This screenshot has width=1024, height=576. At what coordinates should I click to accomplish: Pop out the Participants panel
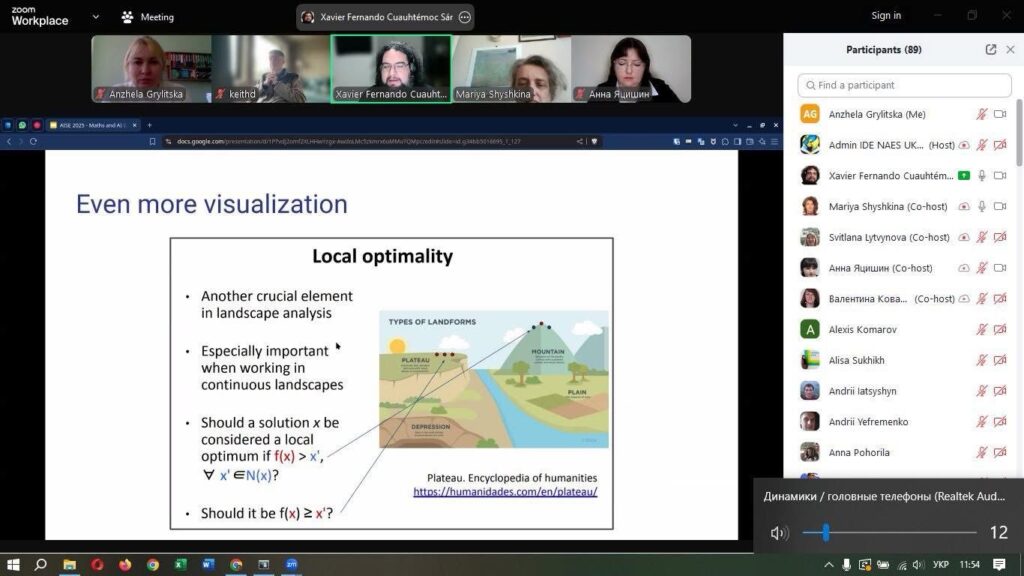[990, 50]
